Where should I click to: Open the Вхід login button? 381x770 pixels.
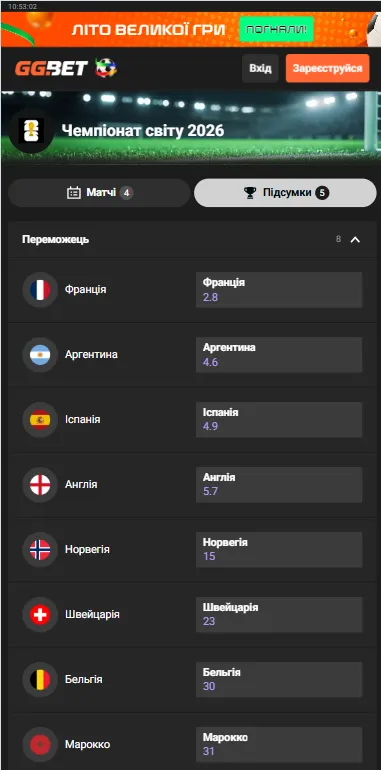click(x=260, y=68)
